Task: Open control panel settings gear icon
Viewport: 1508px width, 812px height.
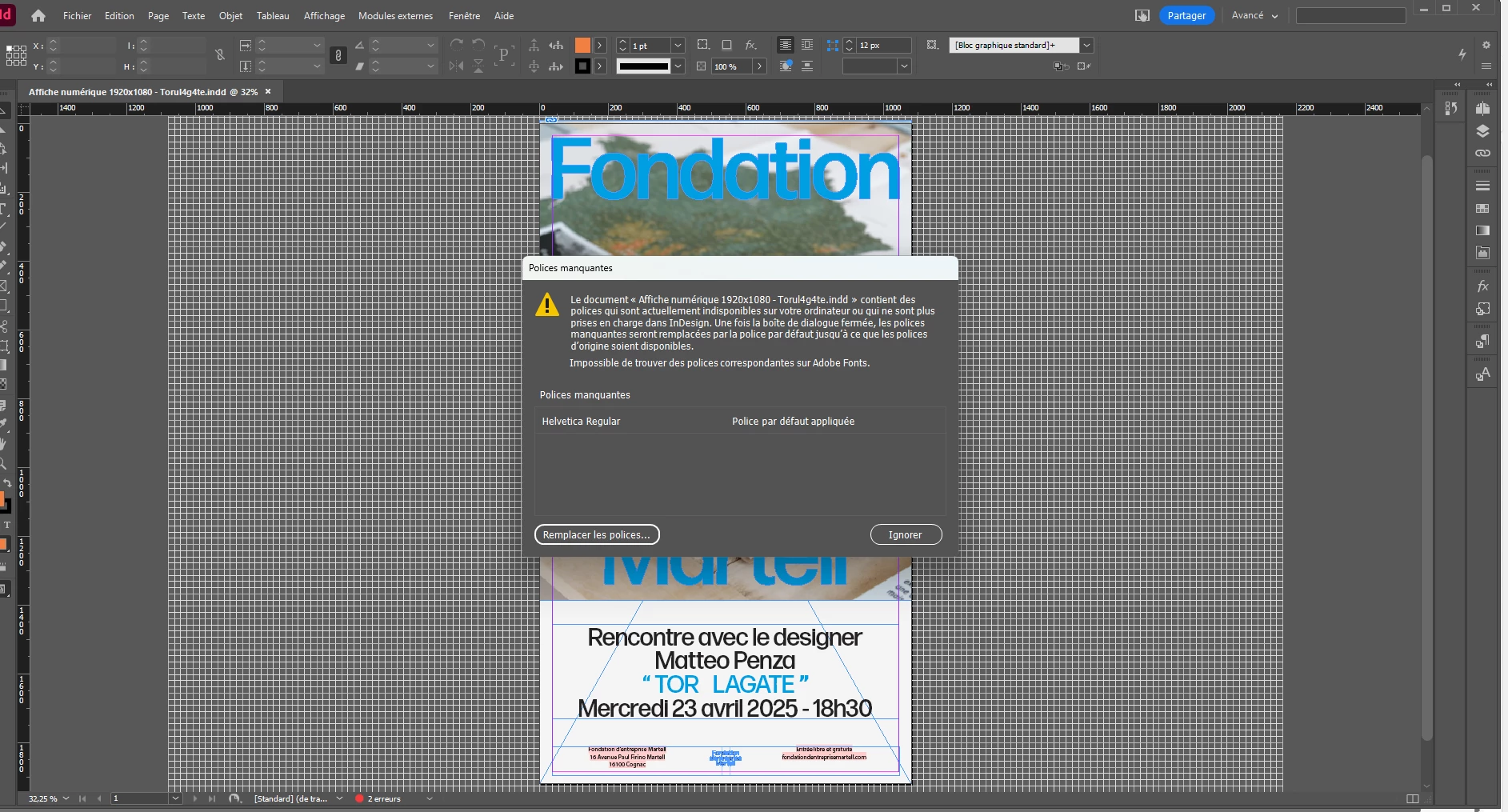Action: point(1486,45)
